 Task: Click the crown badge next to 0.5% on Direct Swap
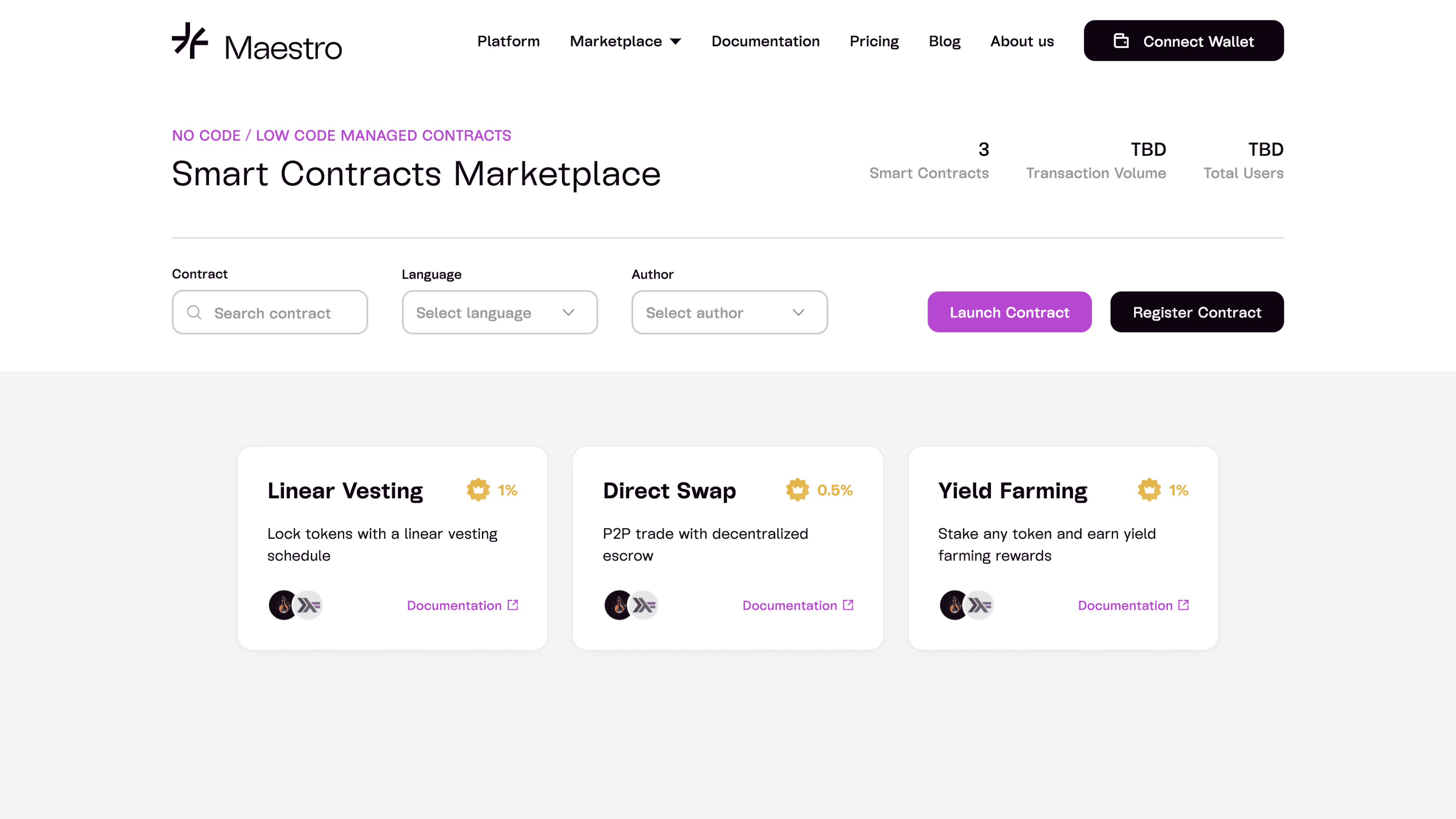(797, 490)
